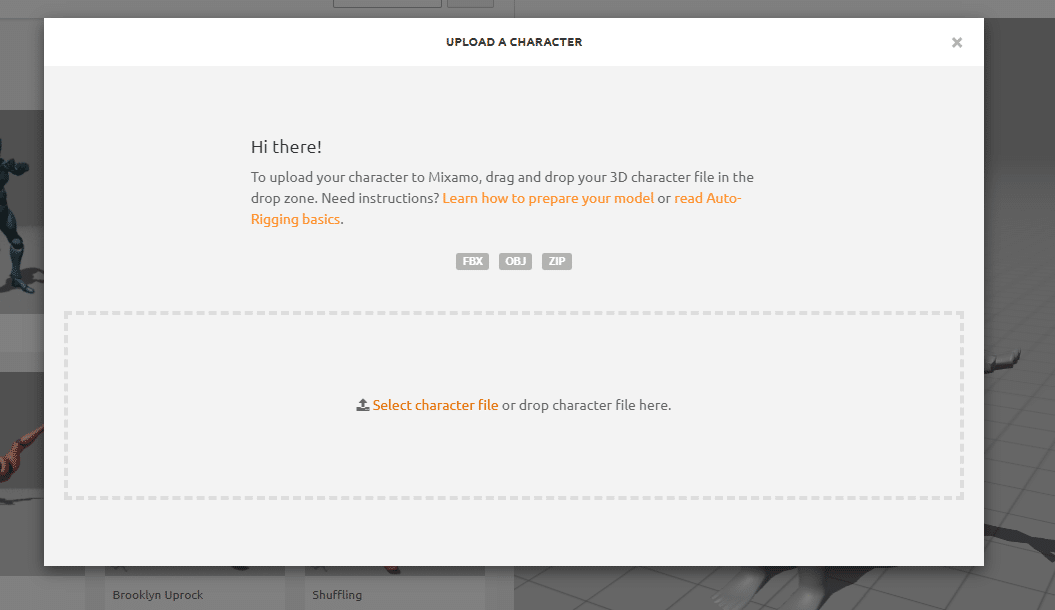Click the Hi there! heading

click(286, 147)
